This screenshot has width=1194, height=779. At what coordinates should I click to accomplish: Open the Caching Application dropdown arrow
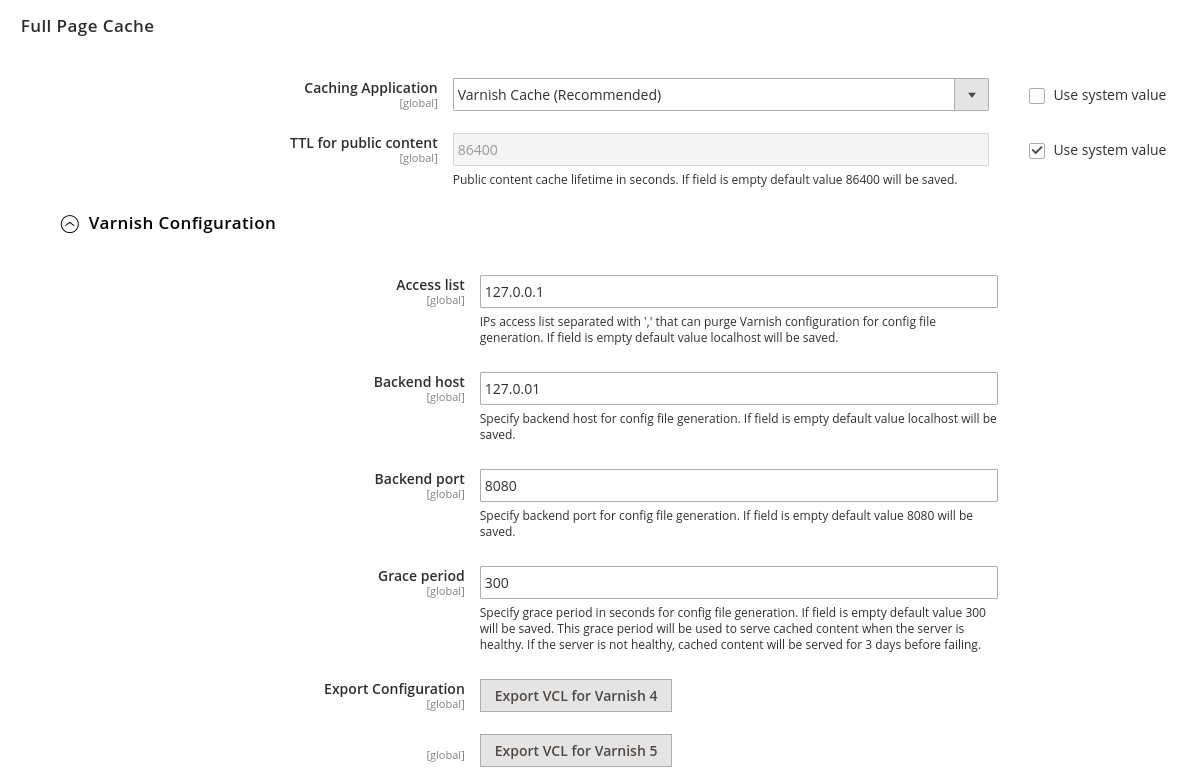[971, 94]
